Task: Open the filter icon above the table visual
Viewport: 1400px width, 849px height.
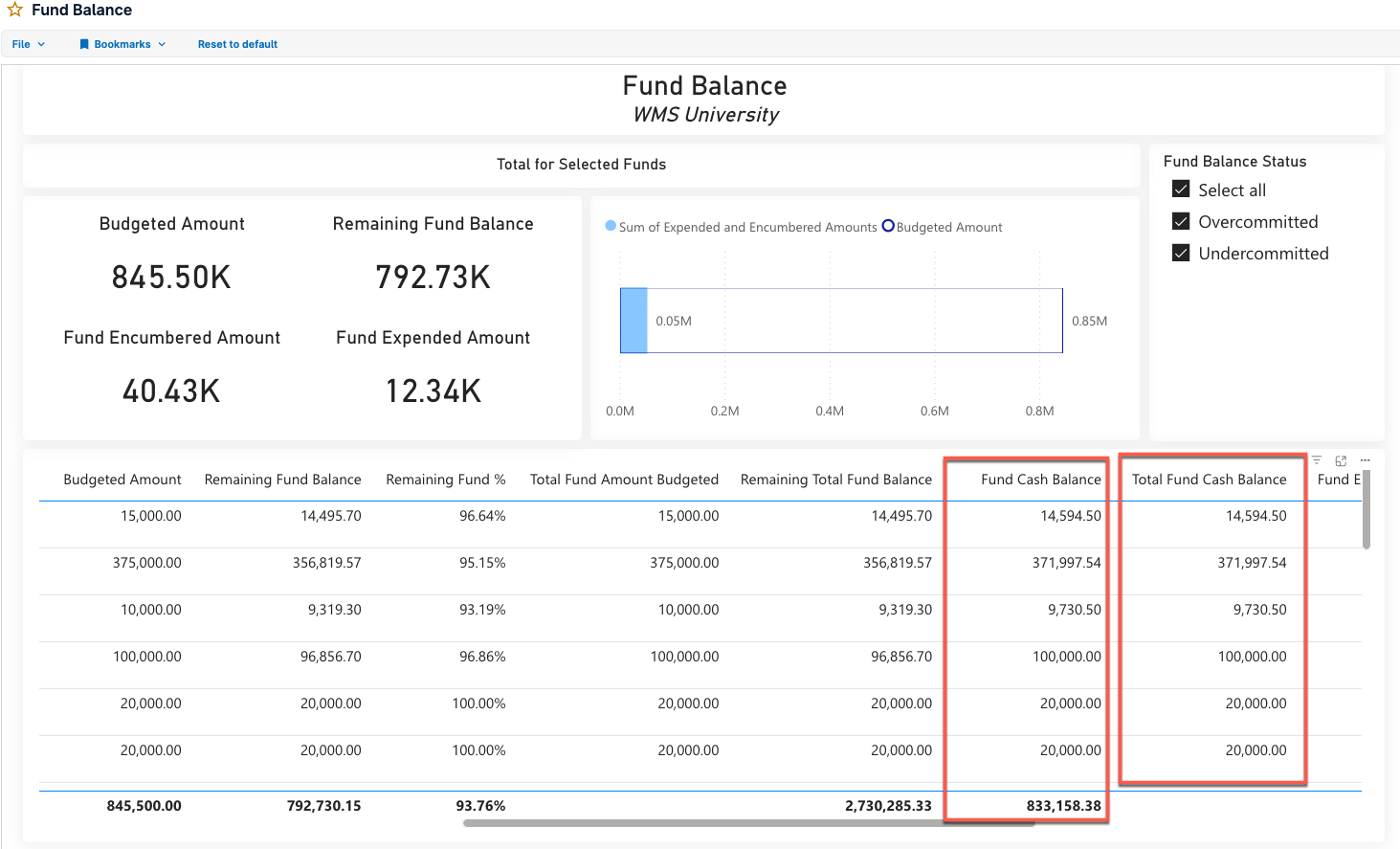Action: [1316, 459]
